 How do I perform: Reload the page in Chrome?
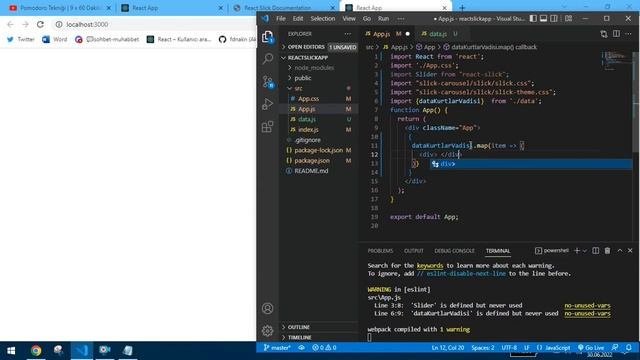[x=40, y=24]
